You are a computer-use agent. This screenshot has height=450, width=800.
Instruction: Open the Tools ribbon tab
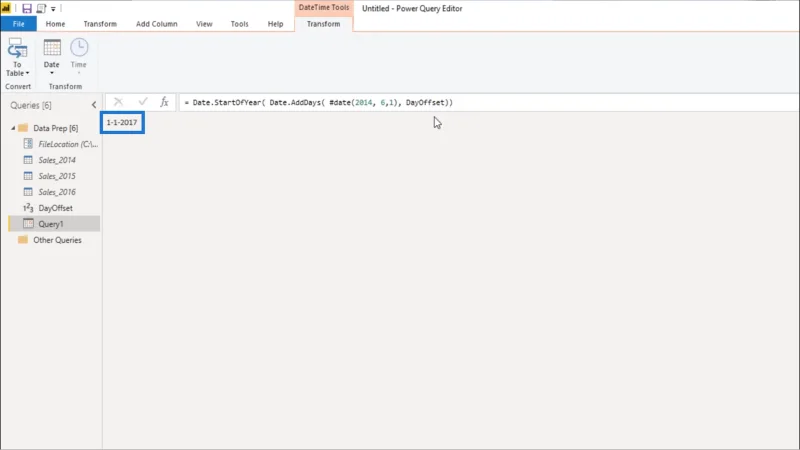[x=239, y=24]
